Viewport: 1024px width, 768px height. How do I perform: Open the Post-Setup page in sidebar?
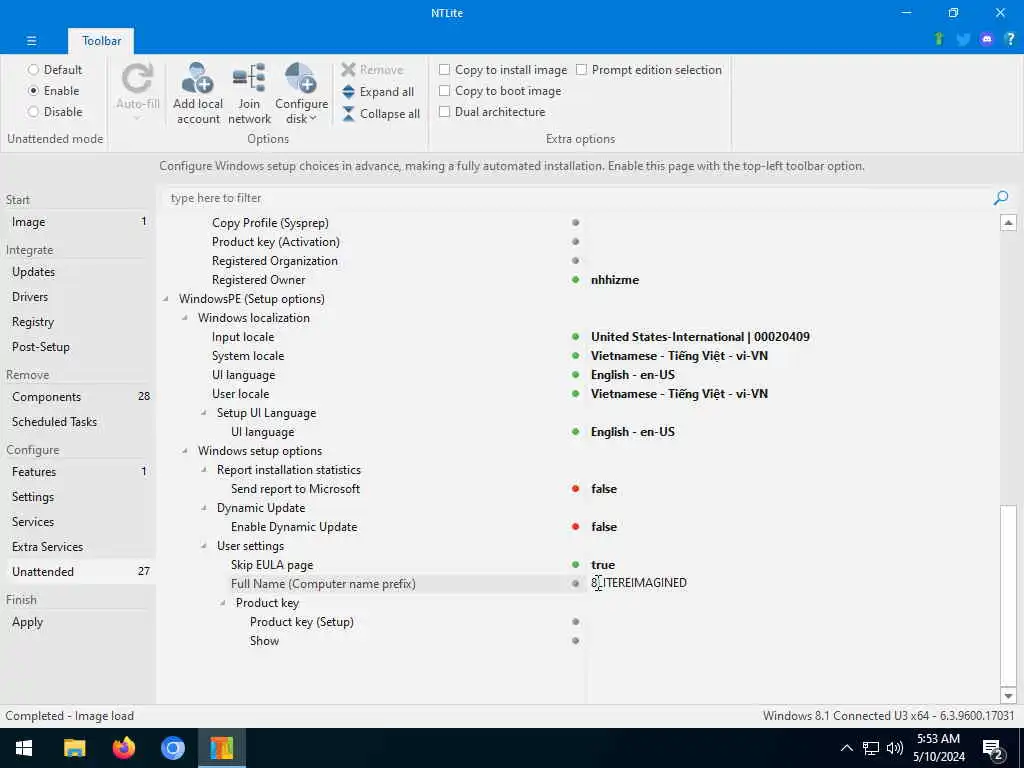click(x=78, y=347)
